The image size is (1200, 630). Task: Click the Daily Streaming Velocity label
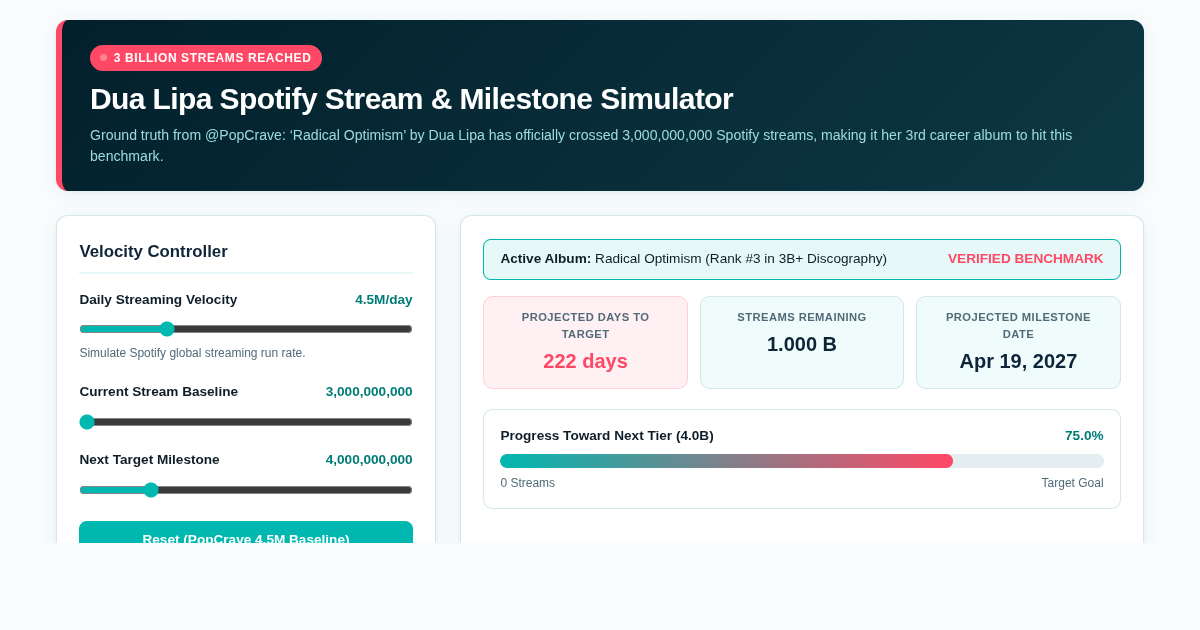pos(158,300)
